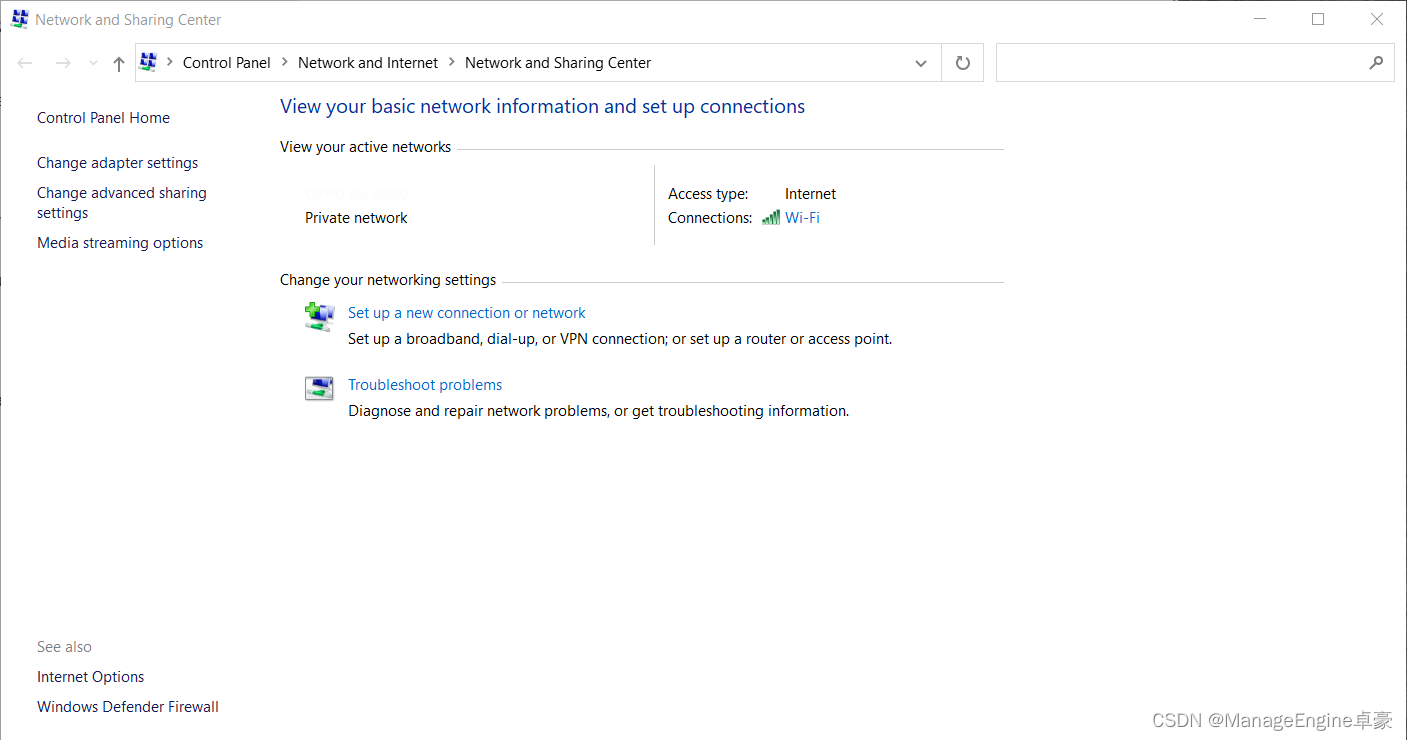Image resolution: width=1407 pixels, height=740 pixels.
Task: Go up one level with Up arrow
Action: pyautogui.click(x=119, y=63)
